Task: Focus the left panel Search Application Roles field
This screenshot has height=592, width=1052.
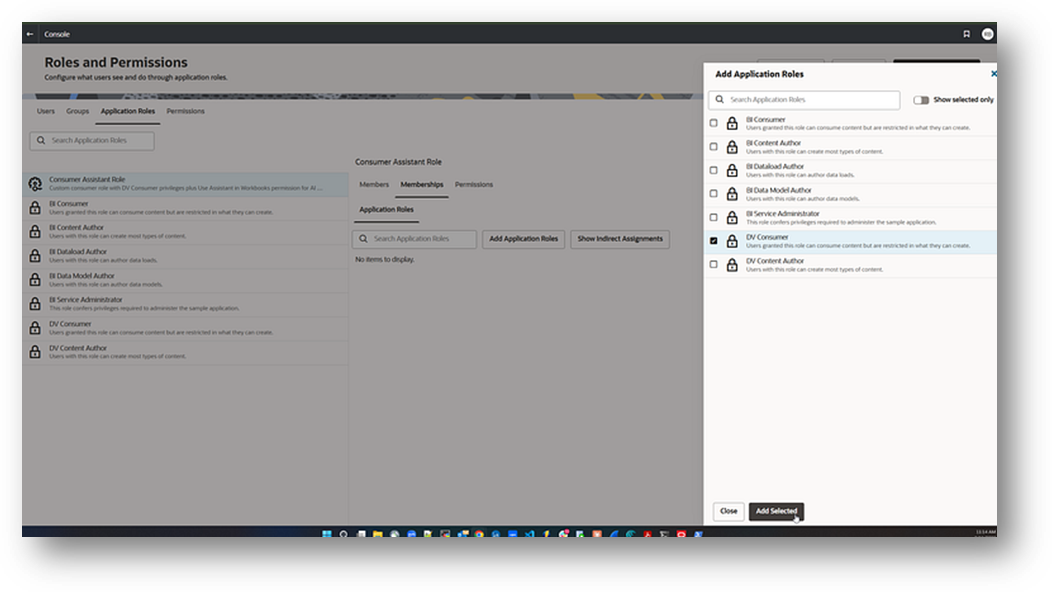Action: (92, 140)
